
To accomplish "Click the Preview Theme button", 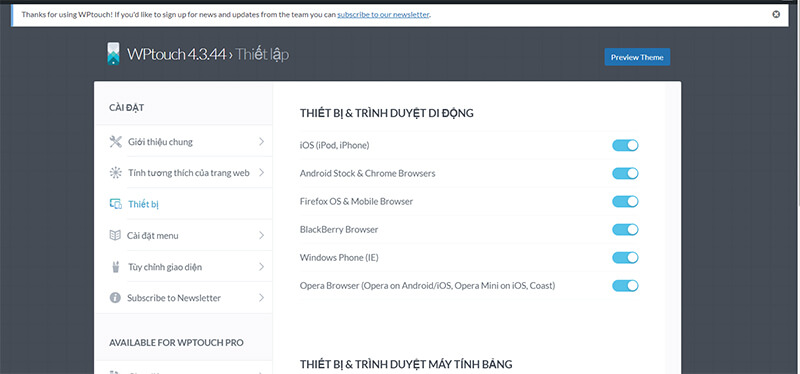I will click(x=637, y=57).
